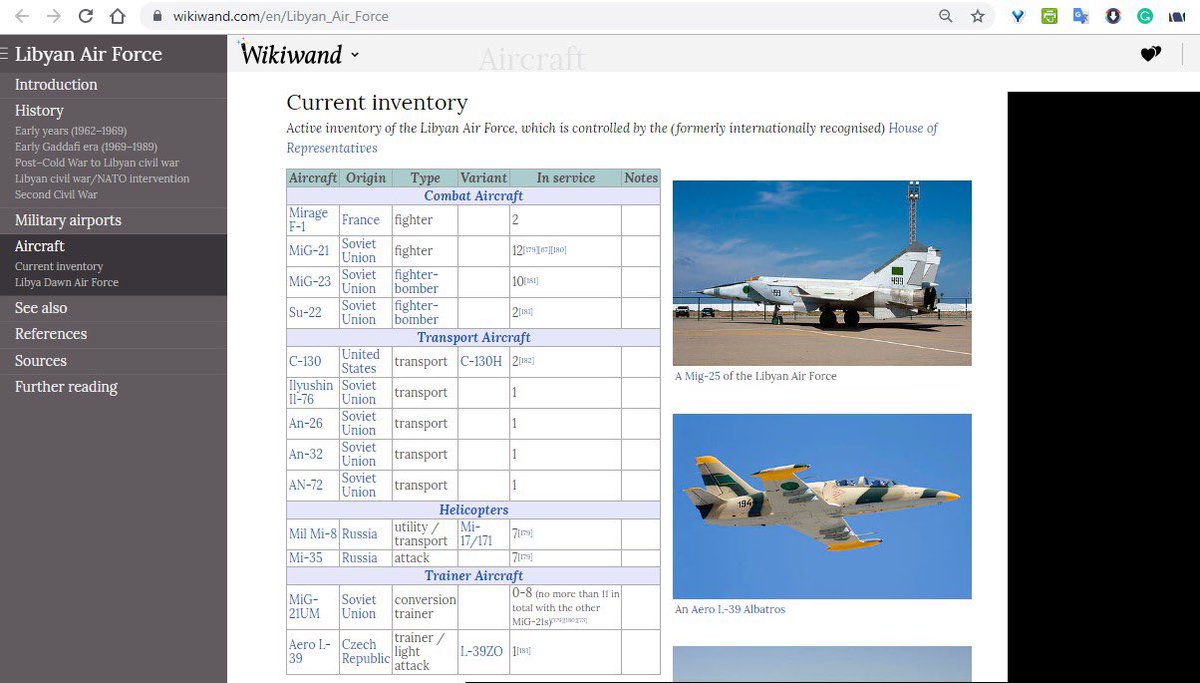Open the dark circular download extension icon
Image resolution: width=1200 pixels, height=683 pixels.
(1113, 16)
